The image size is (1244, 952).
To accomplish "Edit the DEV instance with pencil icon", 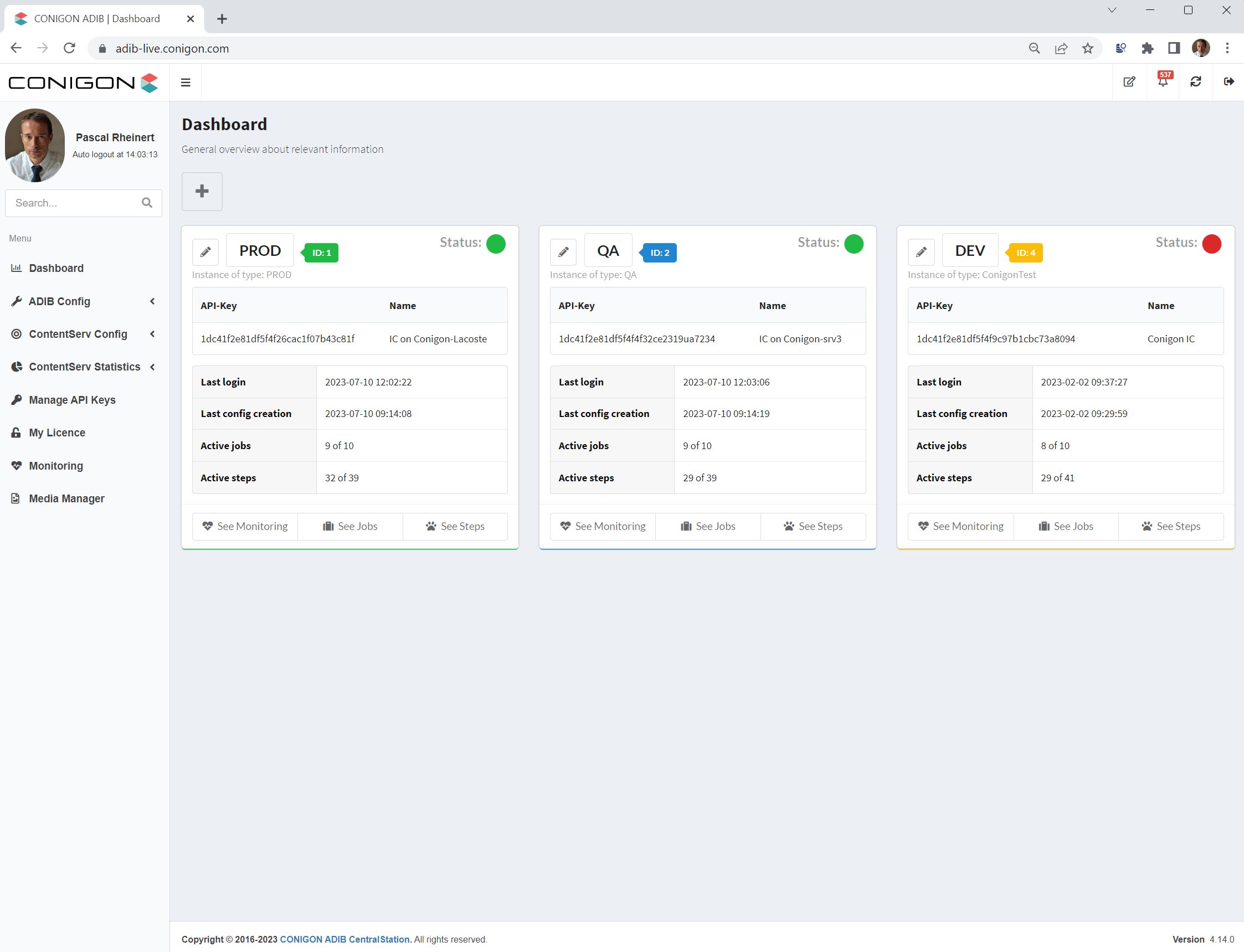I will 922,252.
